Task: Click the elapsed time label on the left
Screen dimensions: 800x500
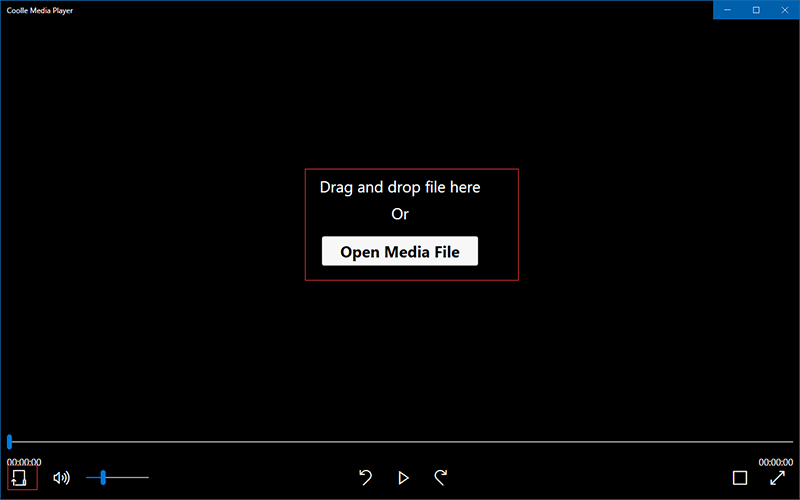Action: 24,462
